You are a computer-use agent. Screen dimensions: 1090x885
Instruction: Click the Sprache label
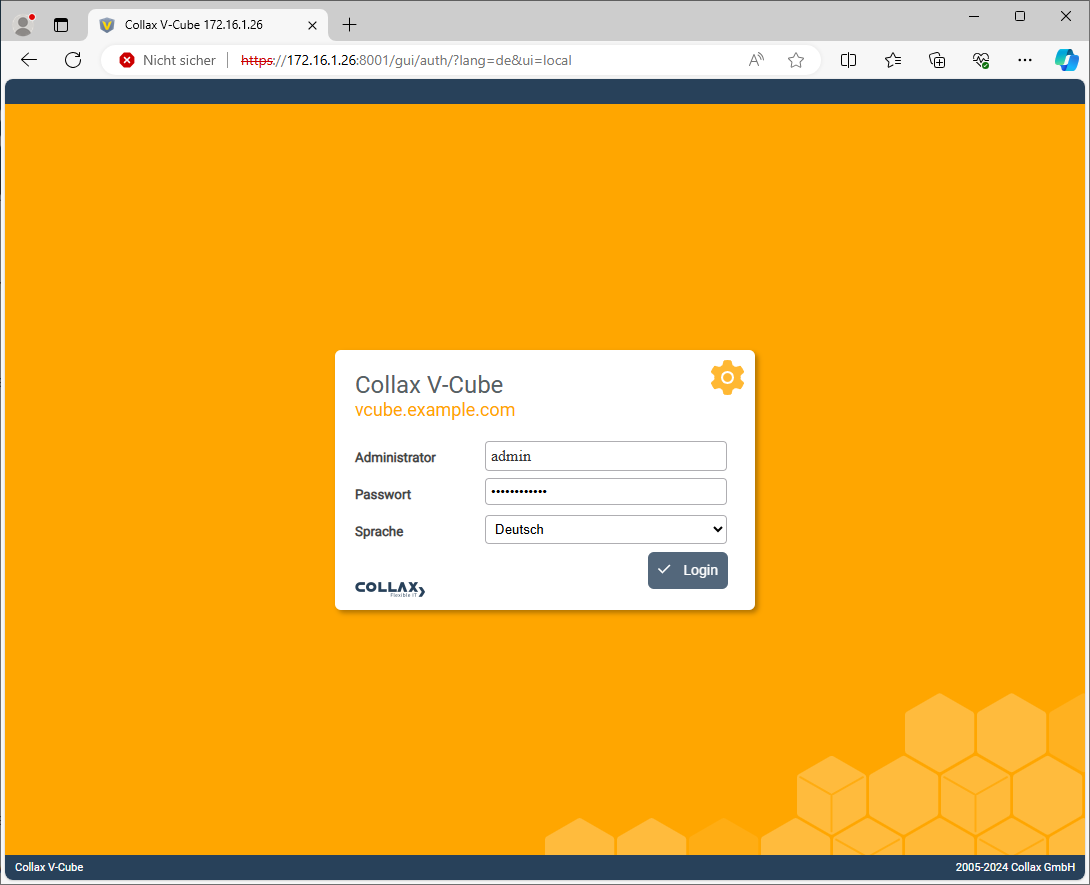click(379, 531)
